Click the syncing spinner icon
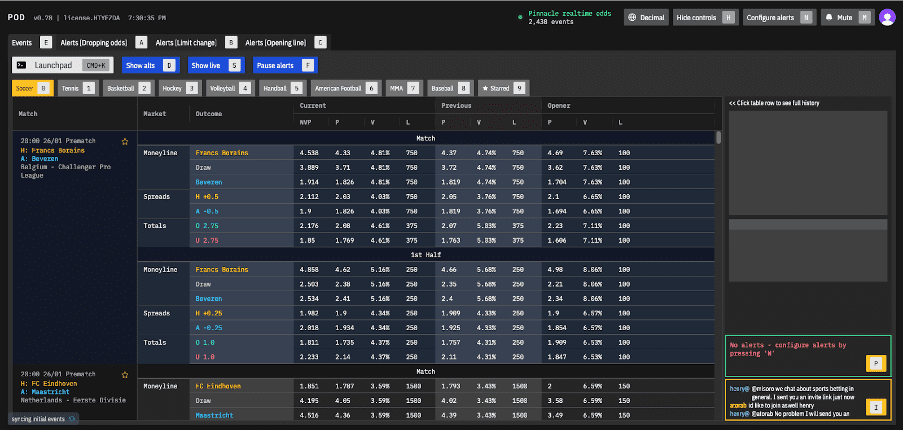This screenshot has width=904, height=430. 71,418
